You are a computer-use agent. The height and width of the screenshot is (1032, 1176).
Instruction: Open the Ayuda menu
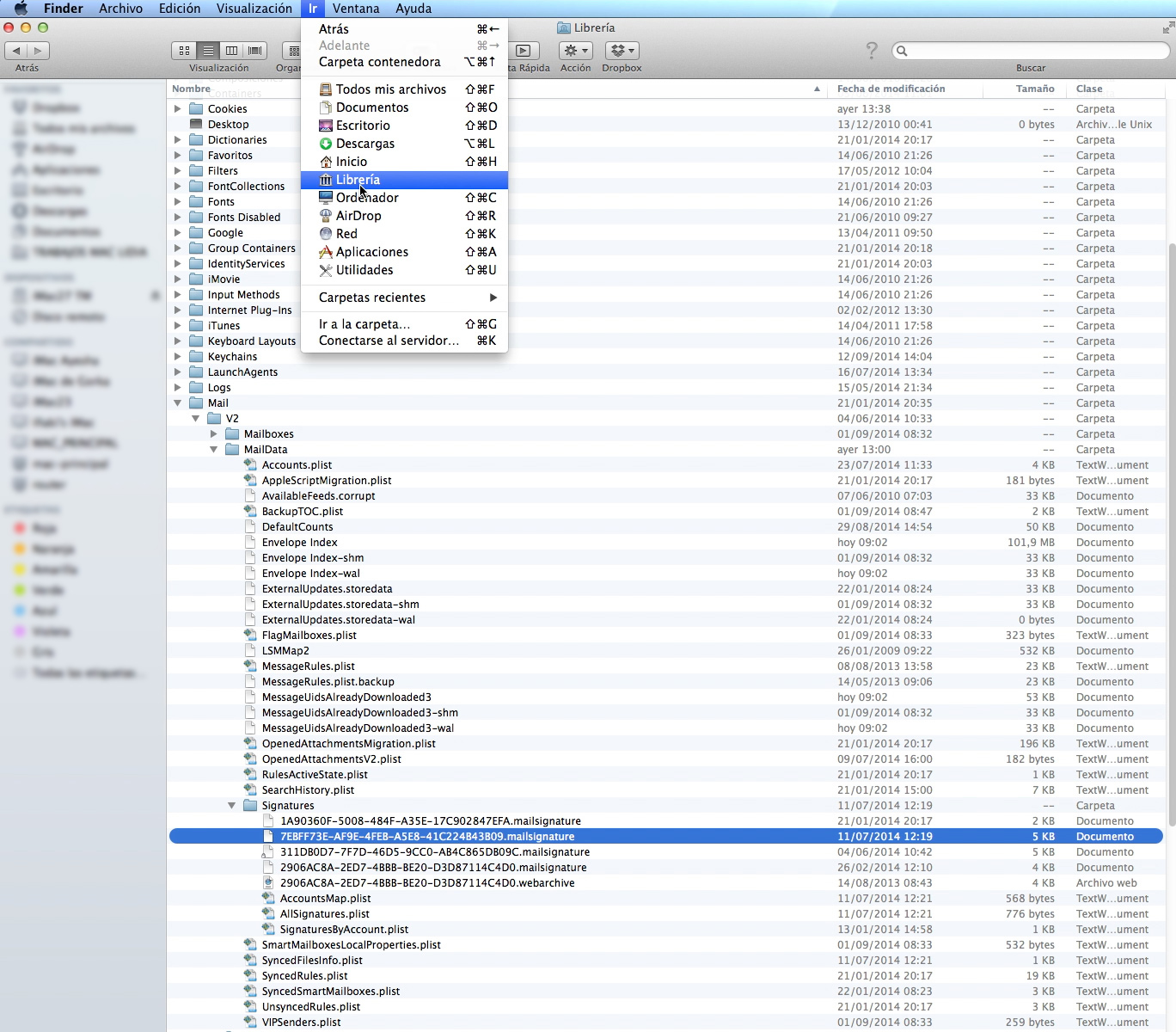[413, 9]
